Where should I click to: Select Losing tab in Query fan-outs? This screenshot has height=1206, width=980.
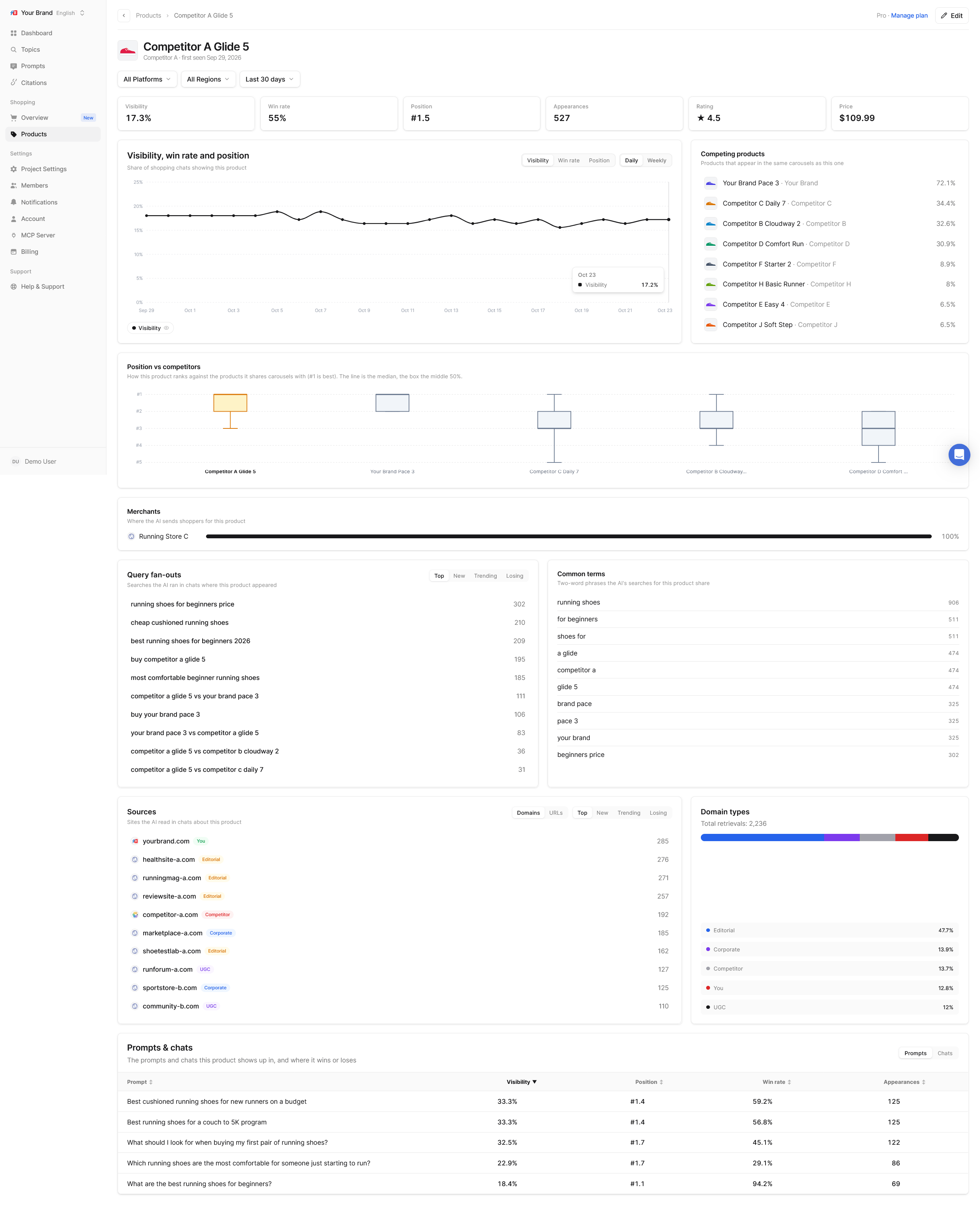click(x=514, y=576)
